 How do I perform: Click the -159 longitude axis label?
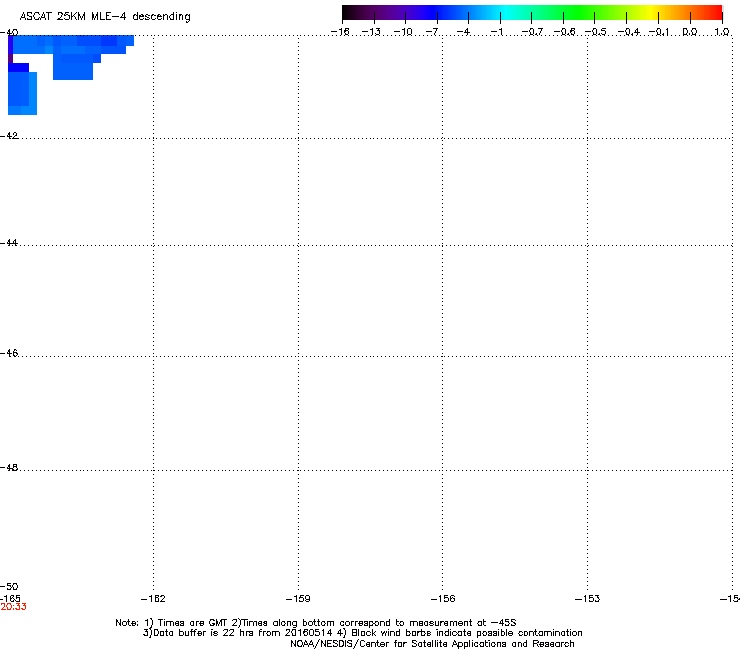[x=298, y=599]
